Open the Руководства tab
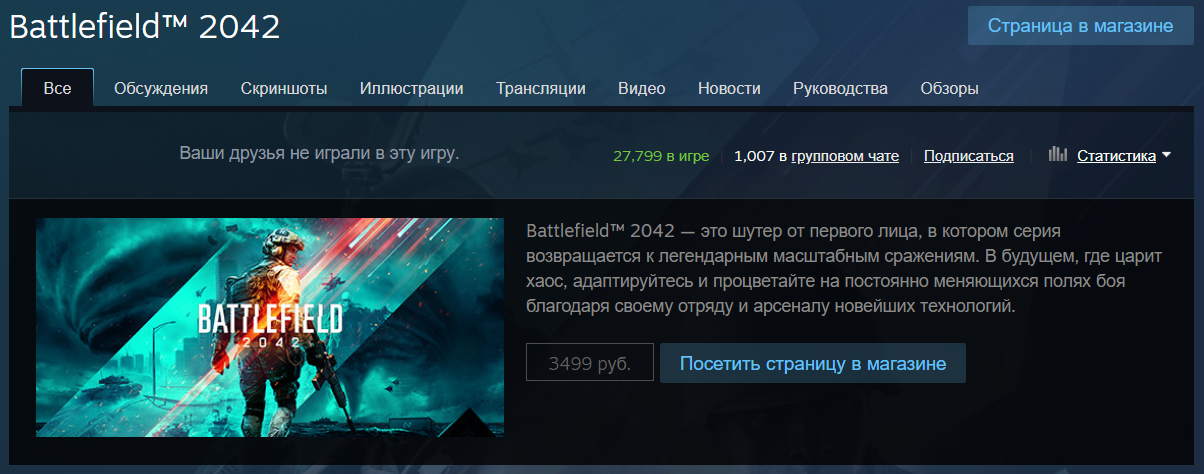 840,88
